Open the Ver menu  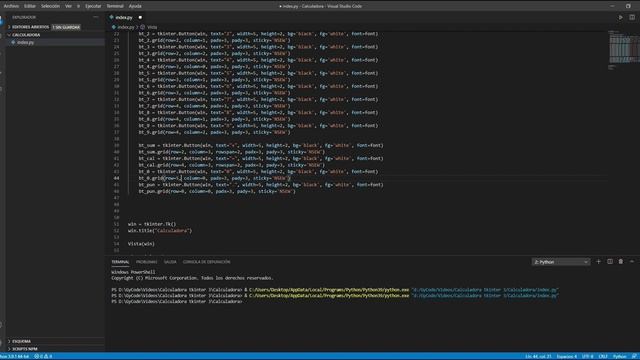68,6
